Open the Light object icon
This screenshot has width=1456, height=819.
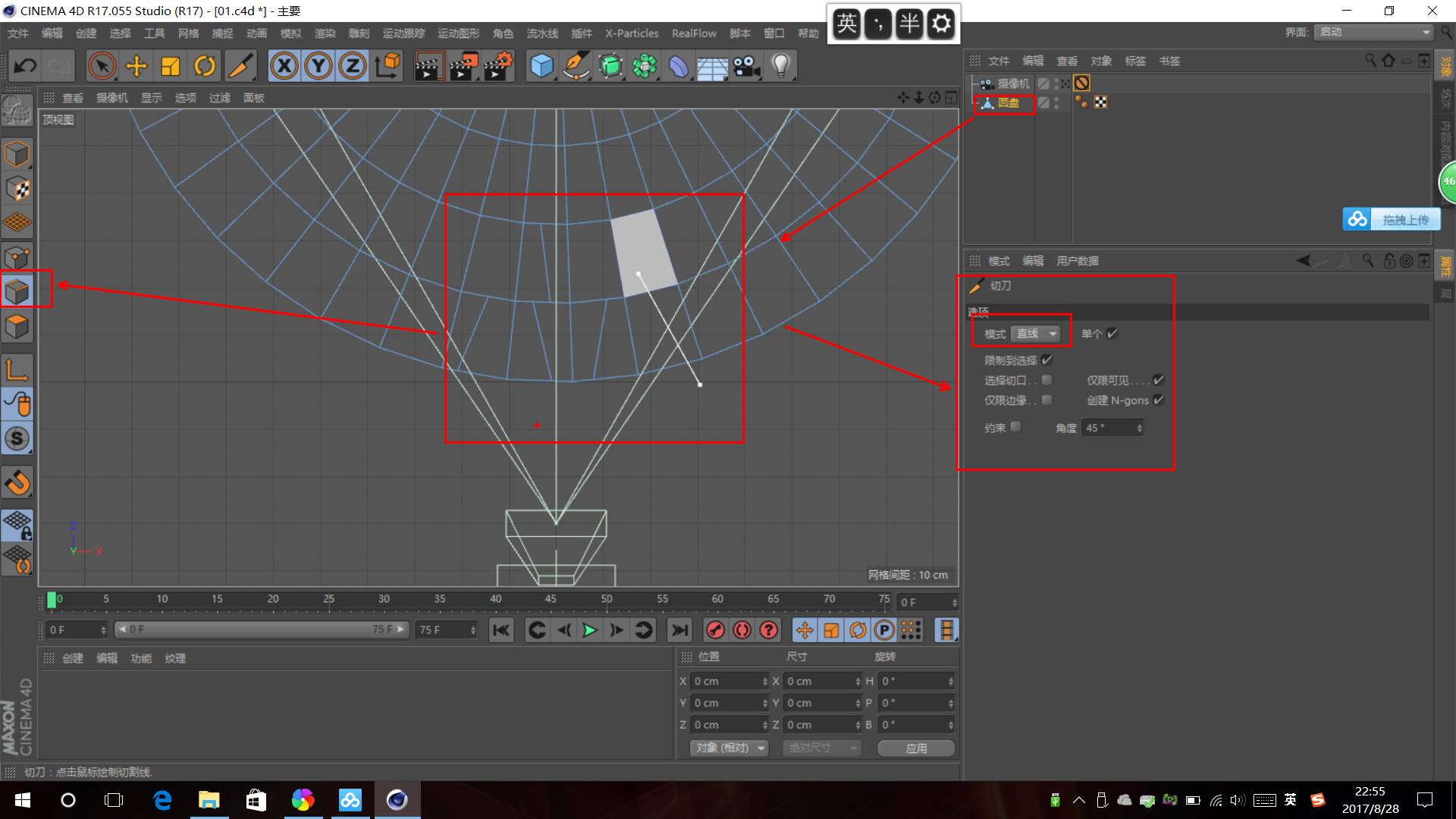click(x=780, y=67)
